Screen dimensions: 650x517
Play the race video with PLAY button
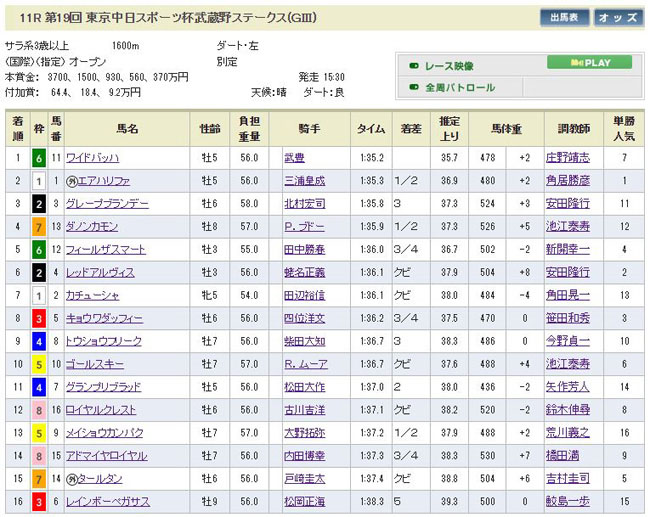[x=589, y=63]
